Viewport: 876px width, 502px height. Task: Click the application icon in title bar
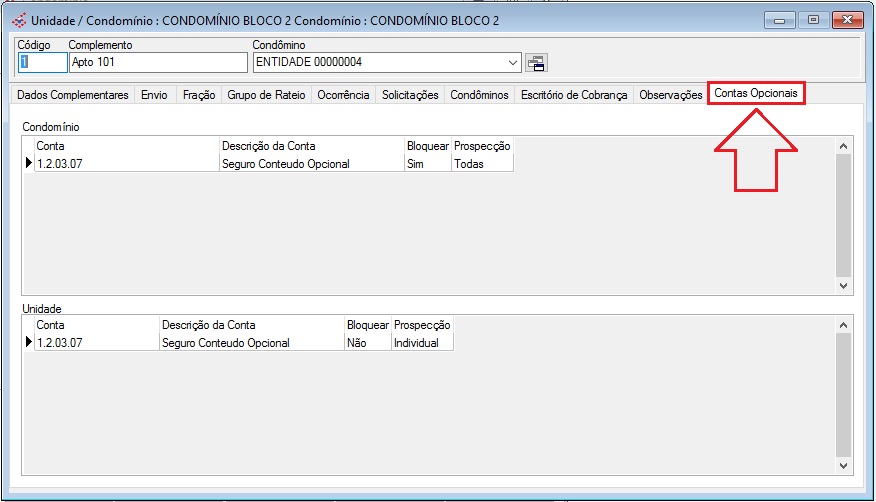[x=18, y=20]
